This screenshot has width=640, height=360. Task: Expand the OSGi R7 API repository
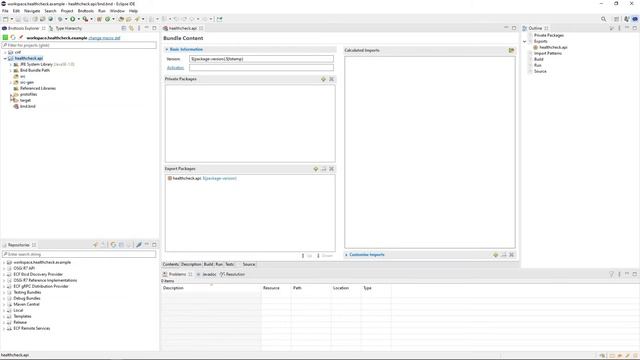pyautogui.click(x=4, y=269)
